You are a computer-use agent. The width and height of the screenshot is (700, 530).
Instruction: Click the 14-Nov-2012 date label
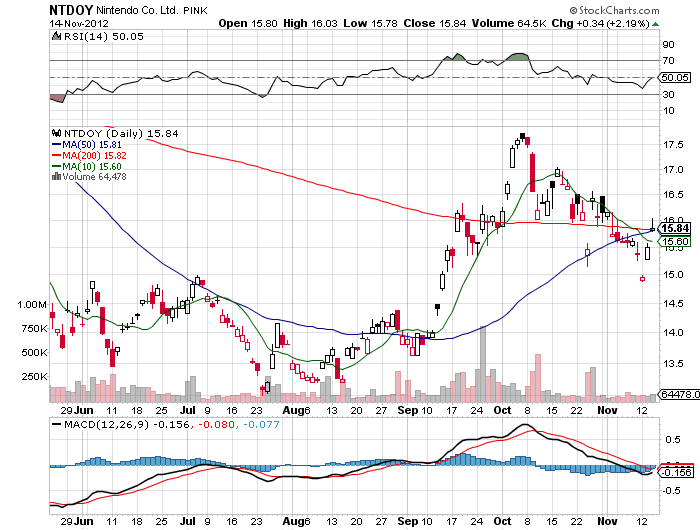(79, 23)
